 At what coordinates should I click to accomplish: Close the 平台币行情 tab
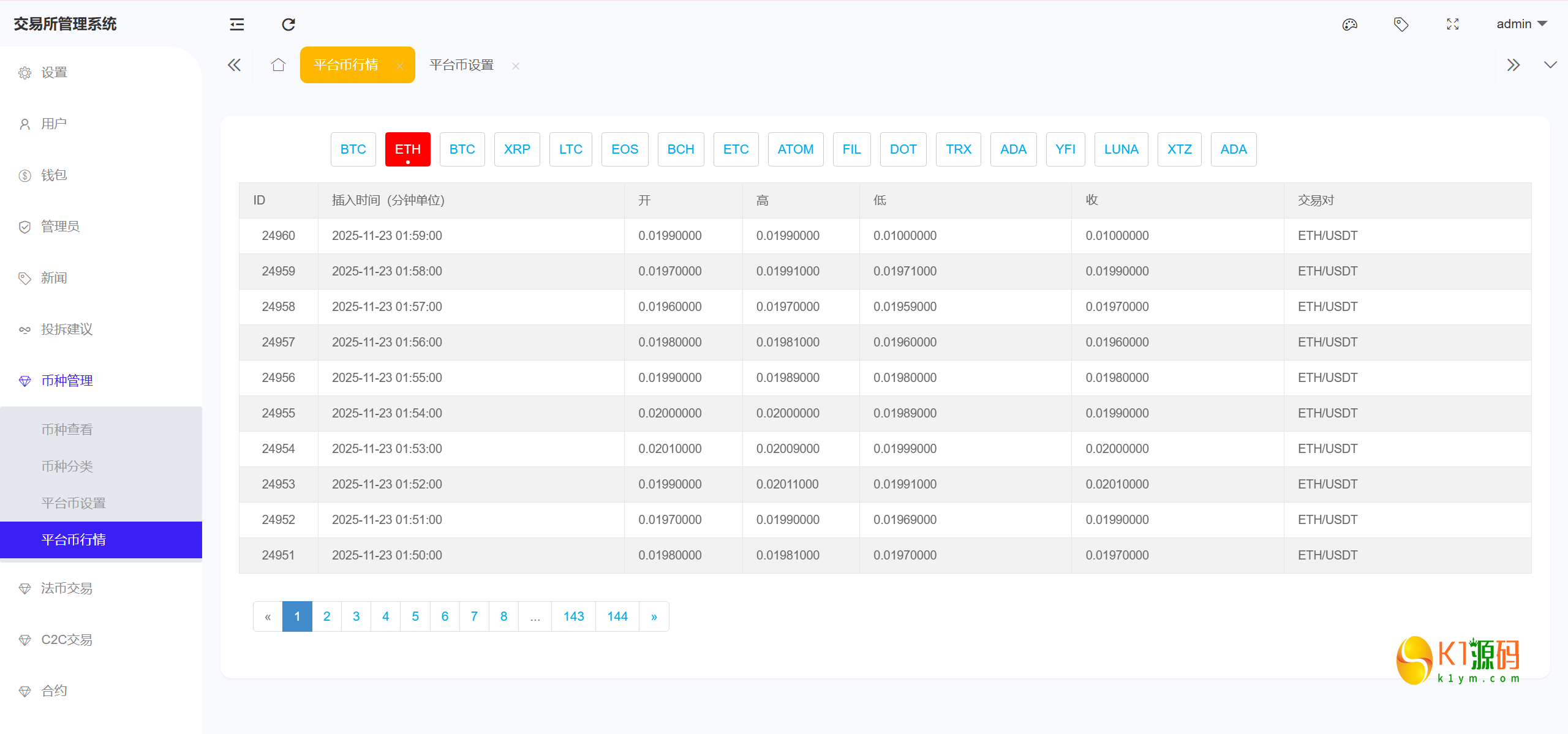click(x=401, y=65)
